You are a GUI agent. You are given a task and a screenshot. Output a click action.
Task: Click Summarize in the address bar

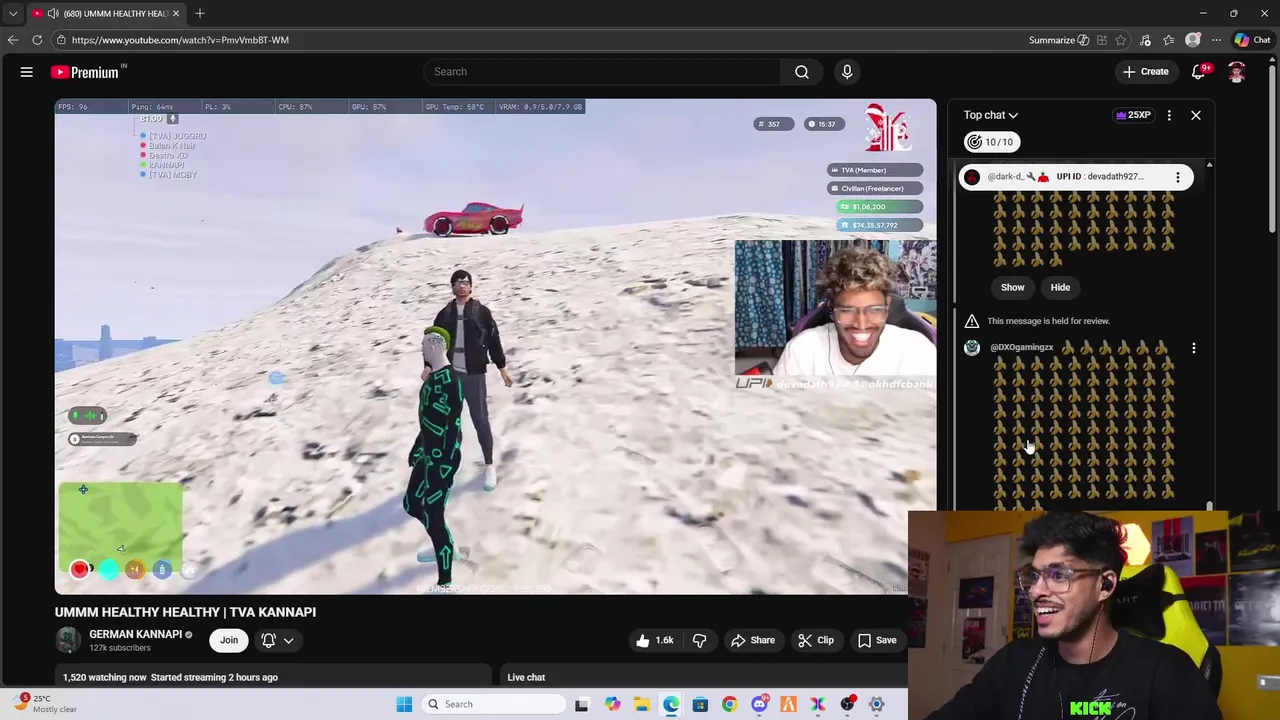1059,40
